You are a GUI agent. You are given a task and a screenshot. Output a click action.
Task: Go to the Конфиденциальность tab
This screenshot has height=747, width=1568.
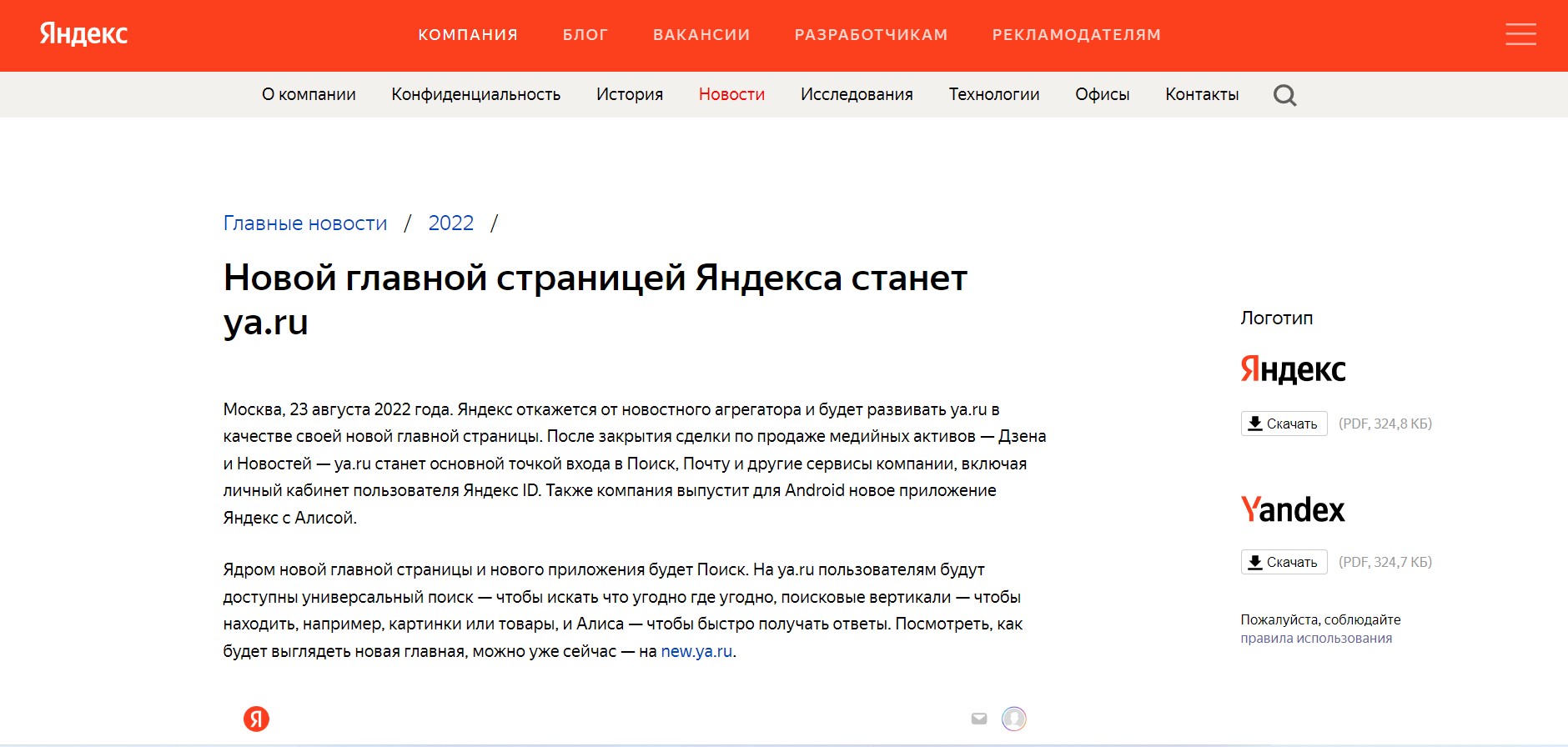(476, 94)
